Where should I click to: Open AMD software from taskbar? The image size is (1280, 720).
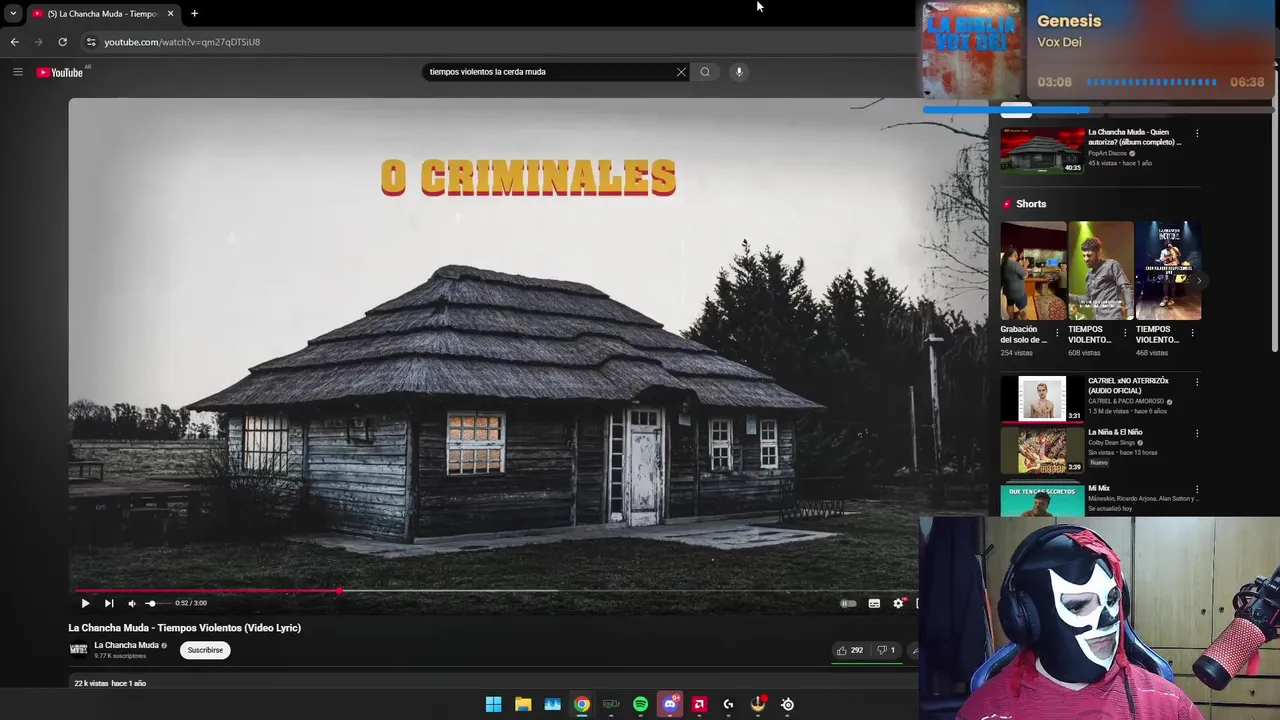tap(699, 704)
